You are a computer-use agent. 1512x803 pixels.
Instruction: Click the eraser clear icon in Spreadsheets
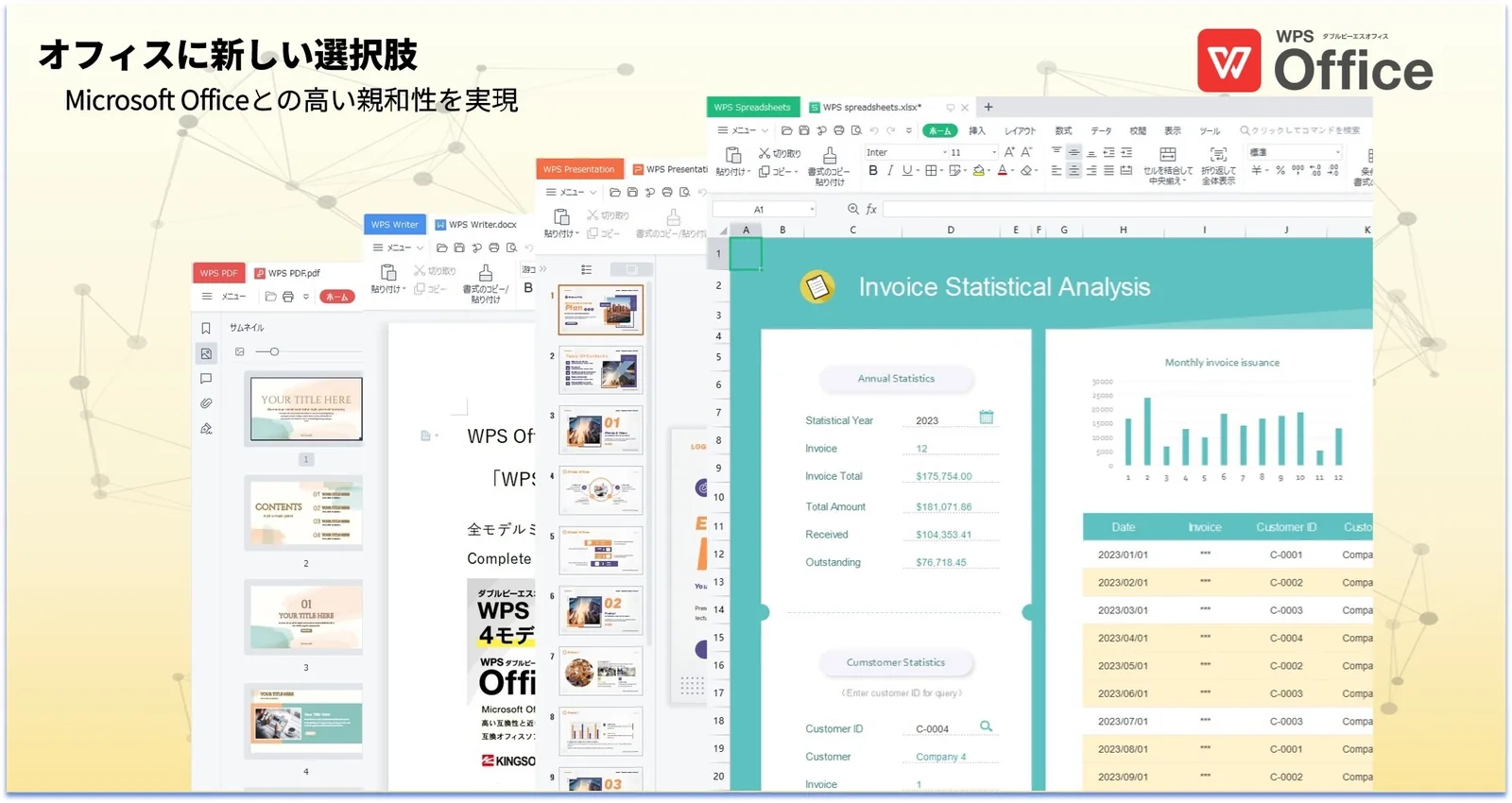[1026, 170]
